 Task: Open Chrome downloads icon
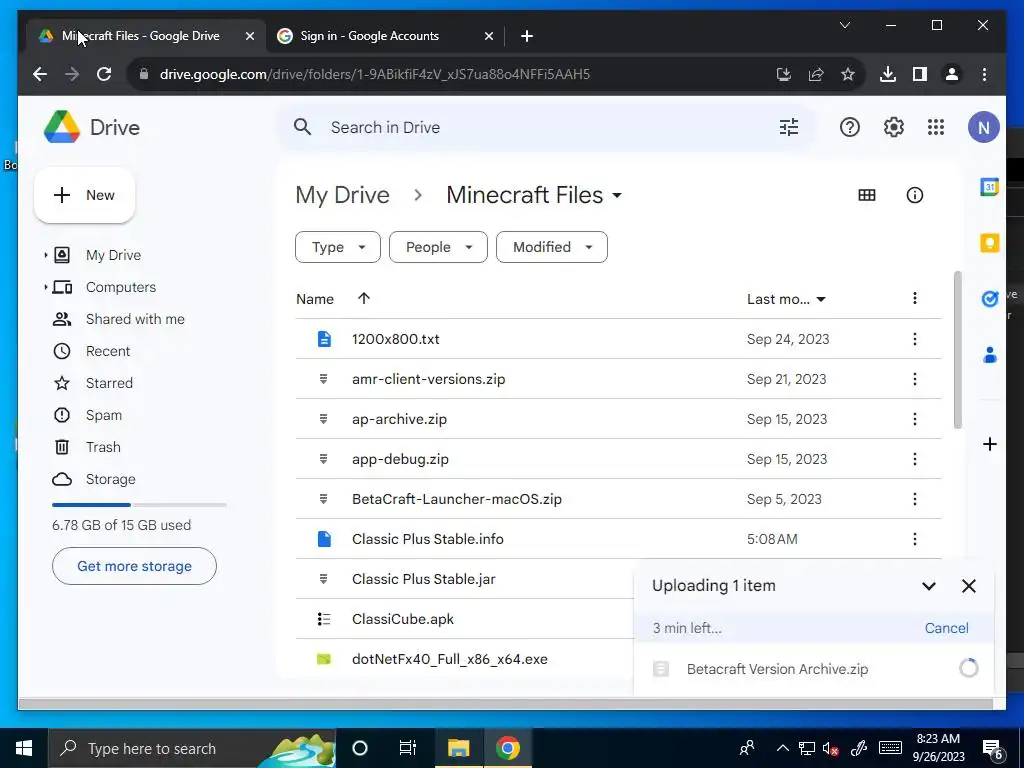pos(888,74)
